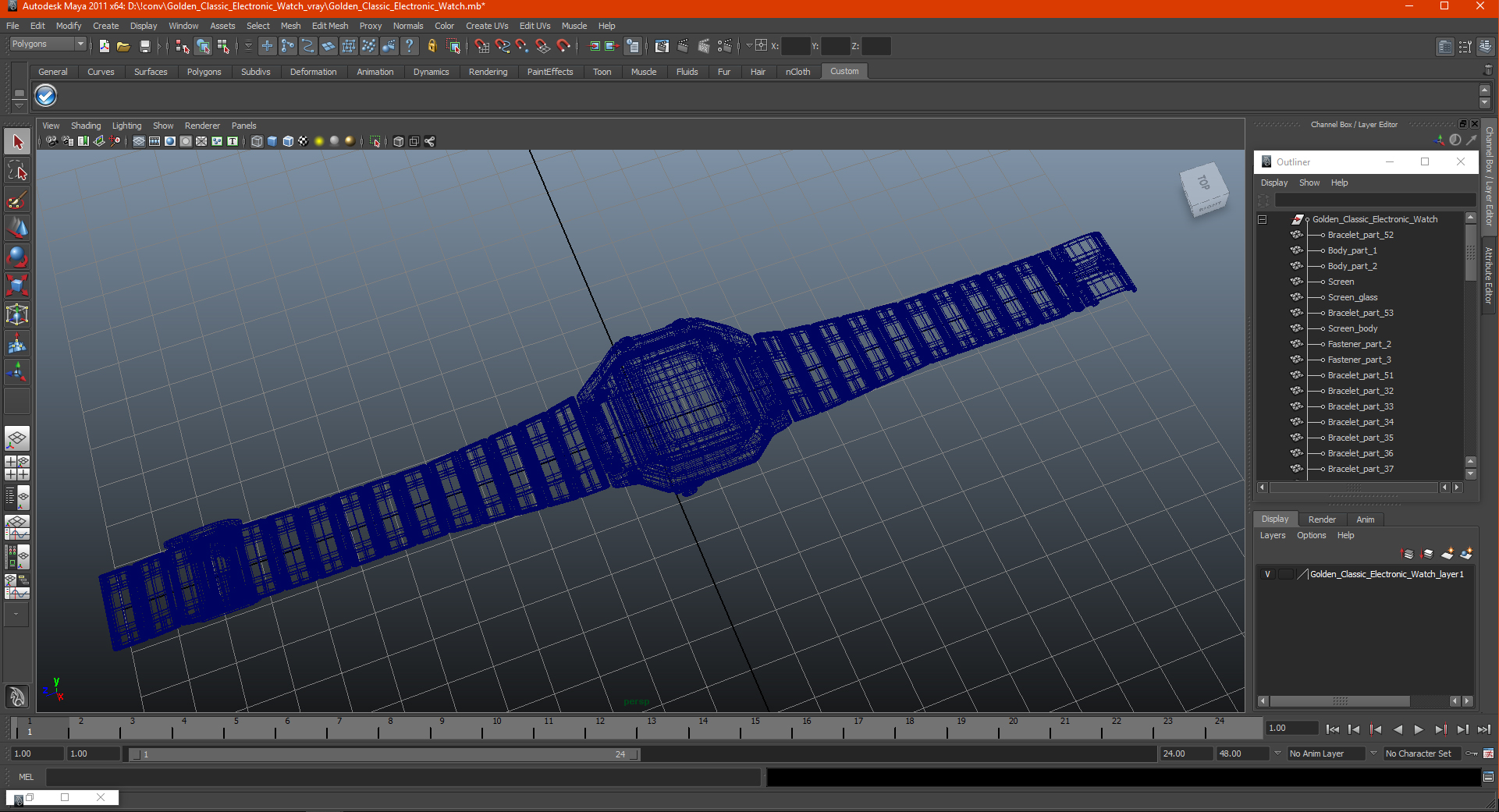Click the MEL command line field
Image resolution: width=1499 pixels, height=812 pixels.
403,777
